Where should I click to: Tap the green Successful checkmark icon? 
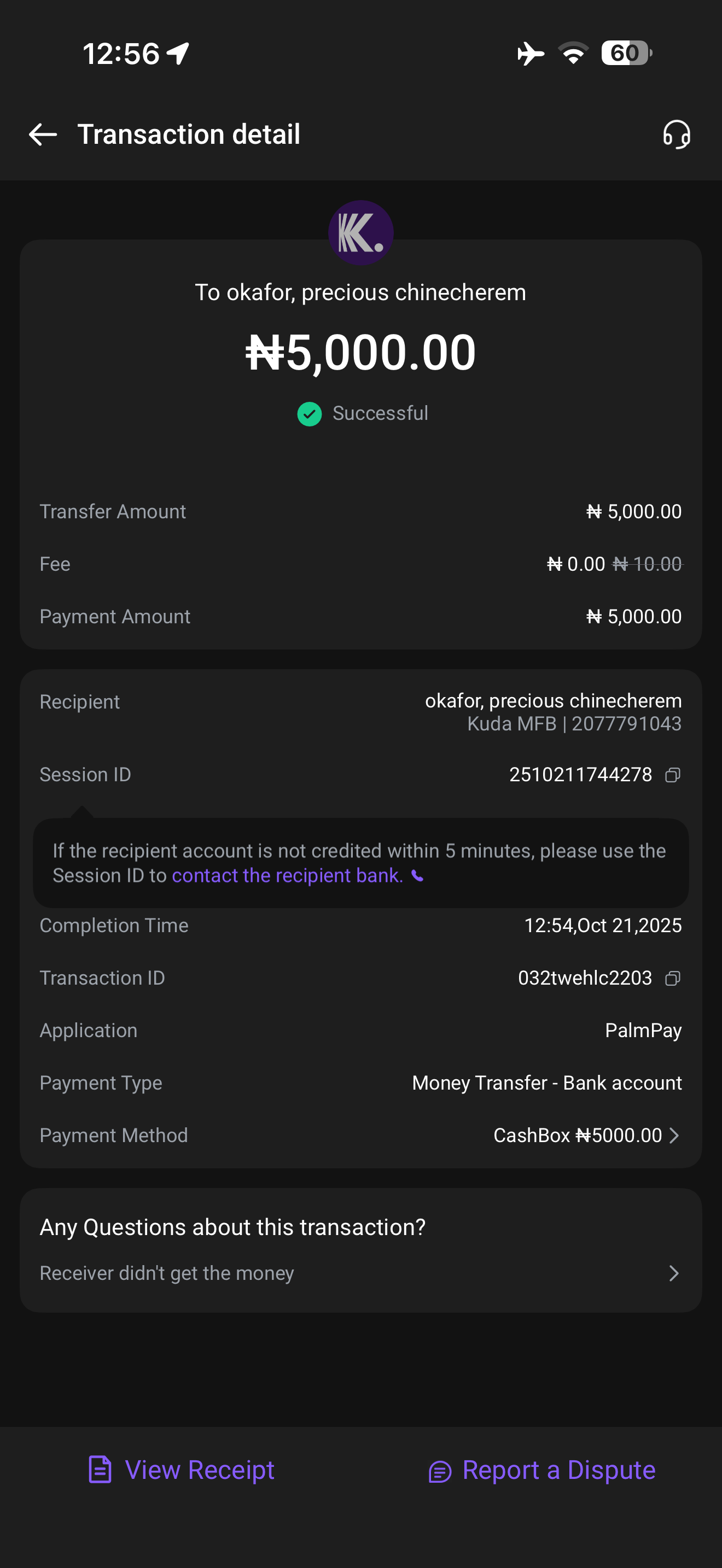[309, 414]
